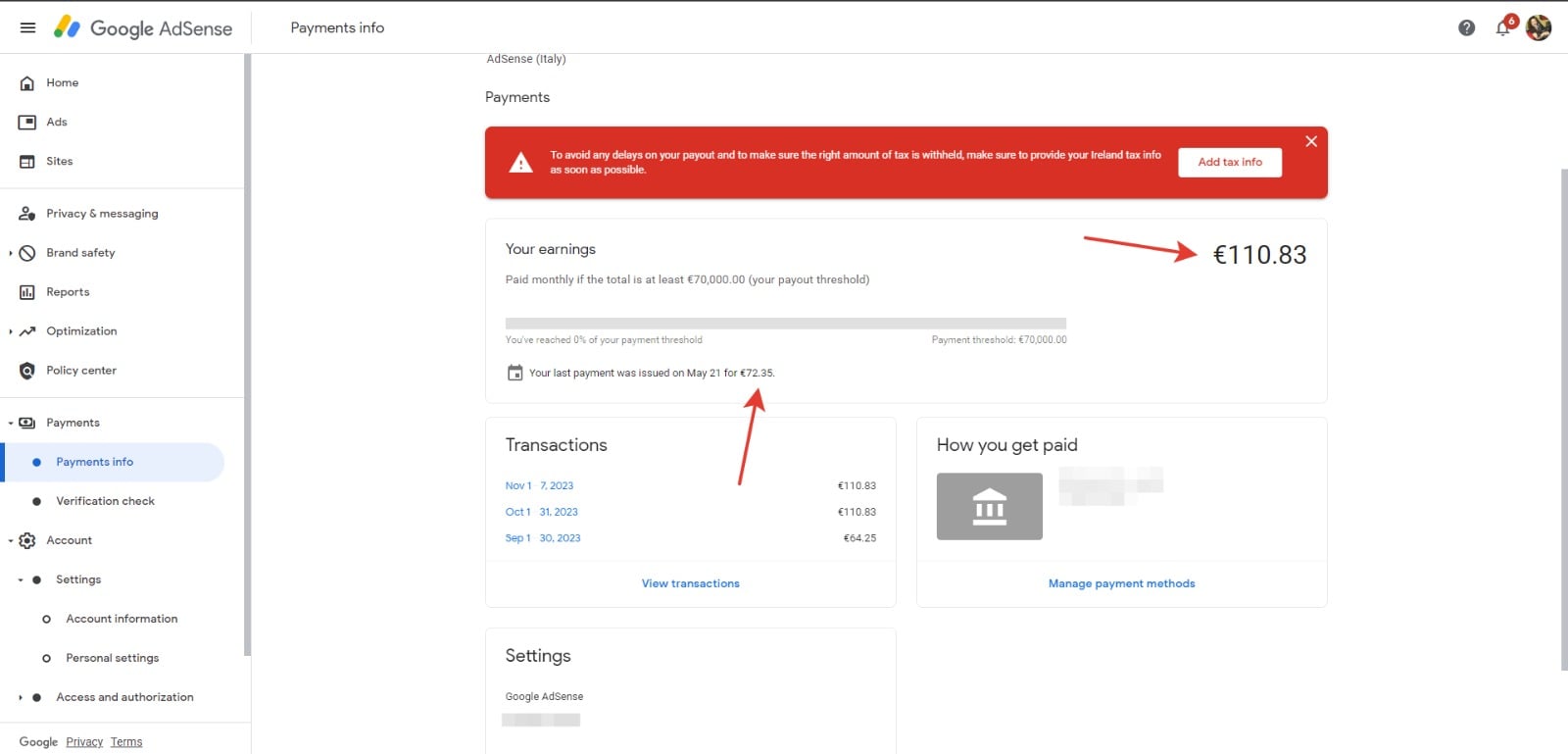Open the Sep 1 – 30, 2023 transaction
Viewport: 1568px width, 754px height.
(543, 538)
